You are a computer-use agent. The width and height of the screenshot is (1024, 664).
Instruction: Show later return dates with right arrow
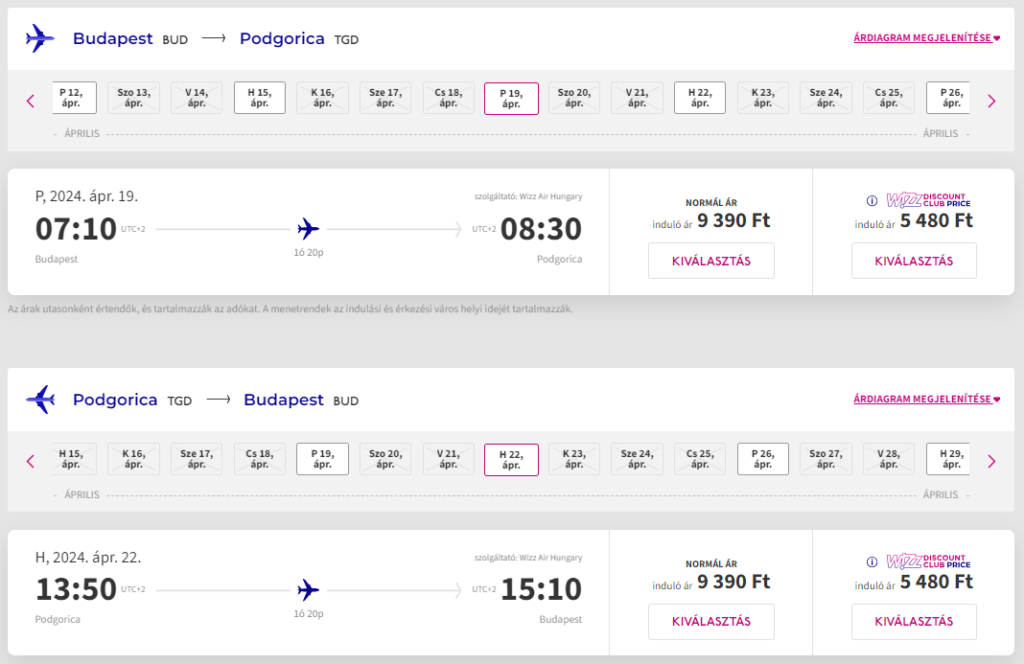pyautogui.click(x=991, y=462)
